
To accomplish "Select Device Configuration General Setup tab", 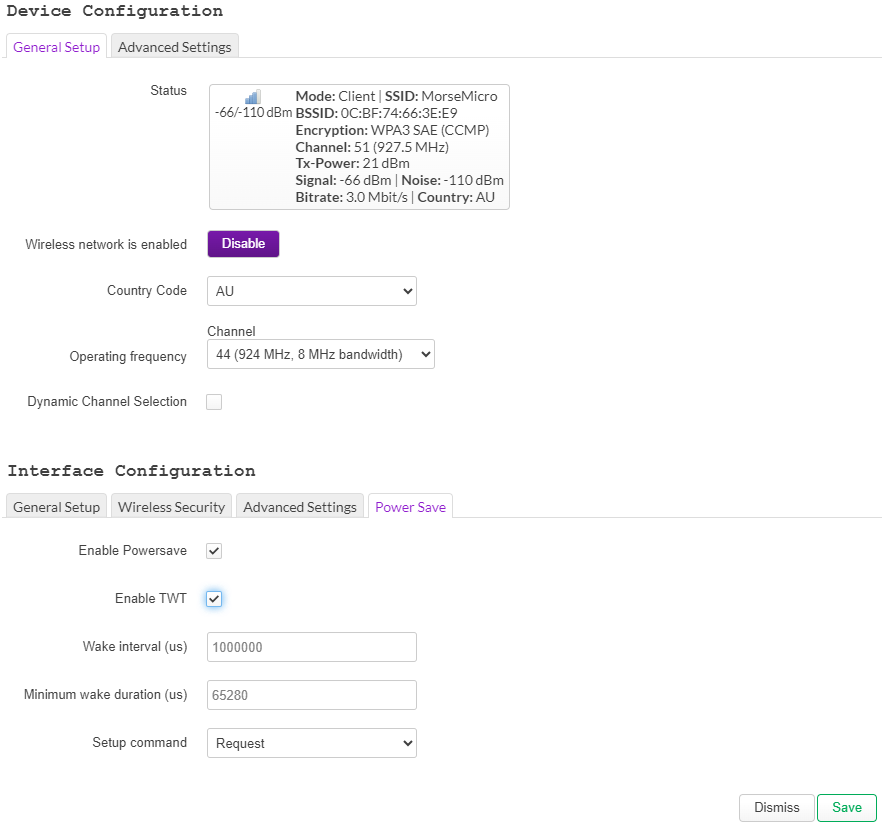I will [x=56, y=47].
